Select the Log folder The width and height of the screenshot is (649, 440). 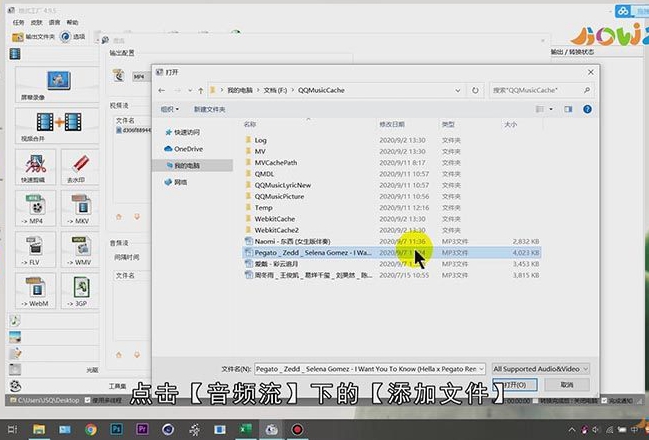260,140
